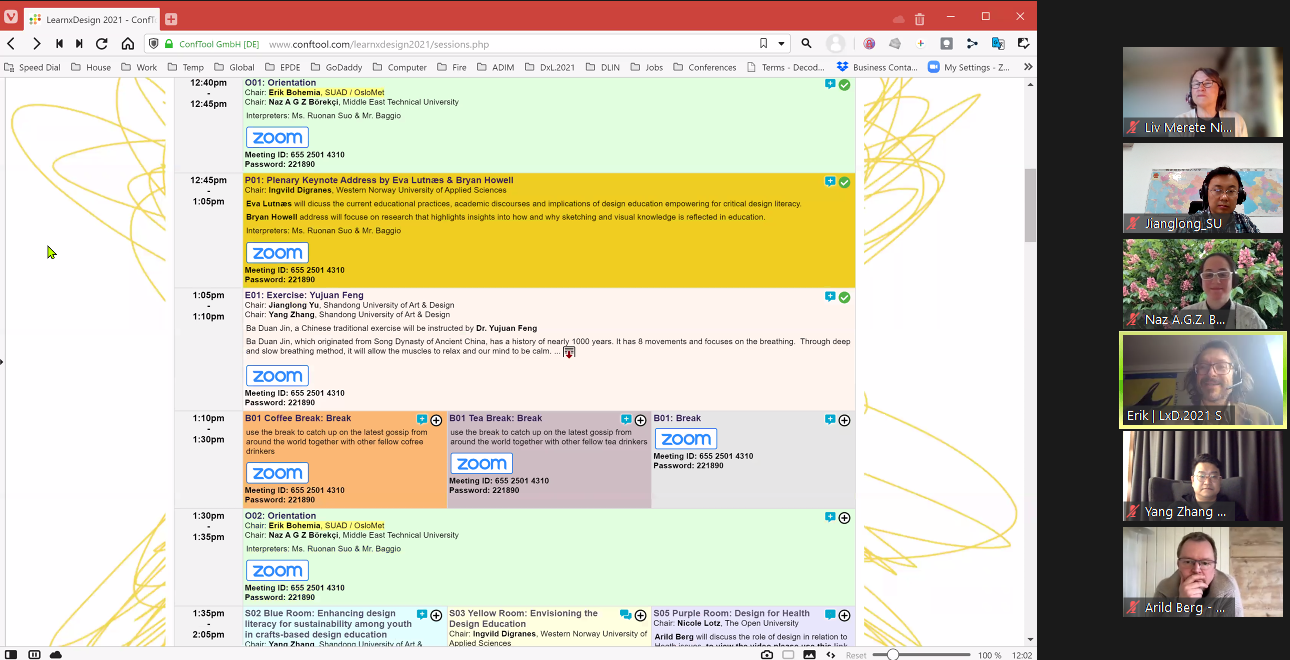This screenshot has height=660, width=1290.
Task: Adjust the page zoom slider
Action: click(893, 655)
